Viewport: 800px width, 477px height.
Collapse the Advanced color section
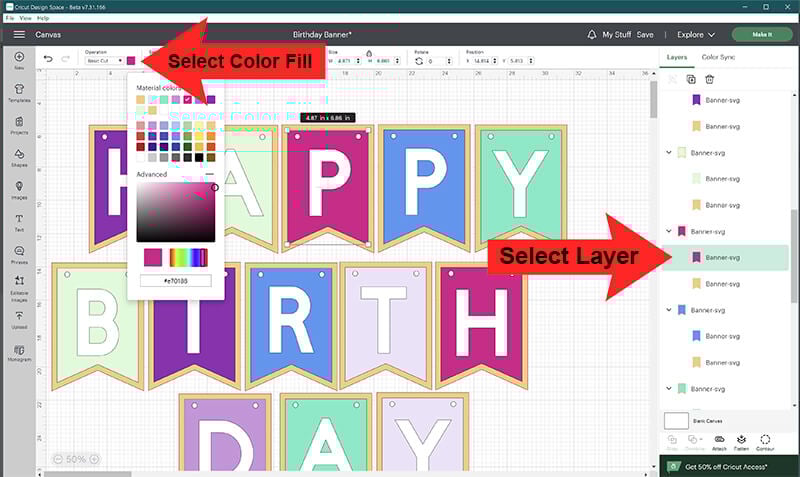click(209, 174)
